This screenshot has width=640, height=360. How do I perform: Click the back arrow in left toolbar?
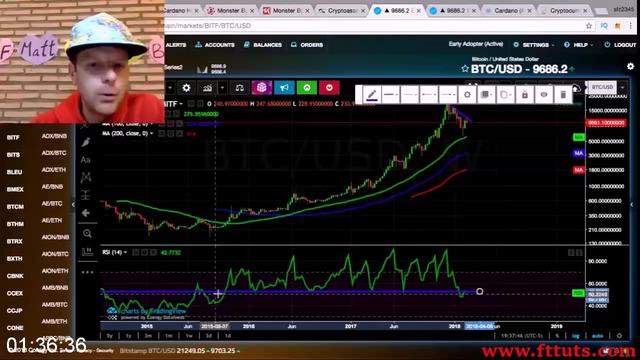click(86, 213)
